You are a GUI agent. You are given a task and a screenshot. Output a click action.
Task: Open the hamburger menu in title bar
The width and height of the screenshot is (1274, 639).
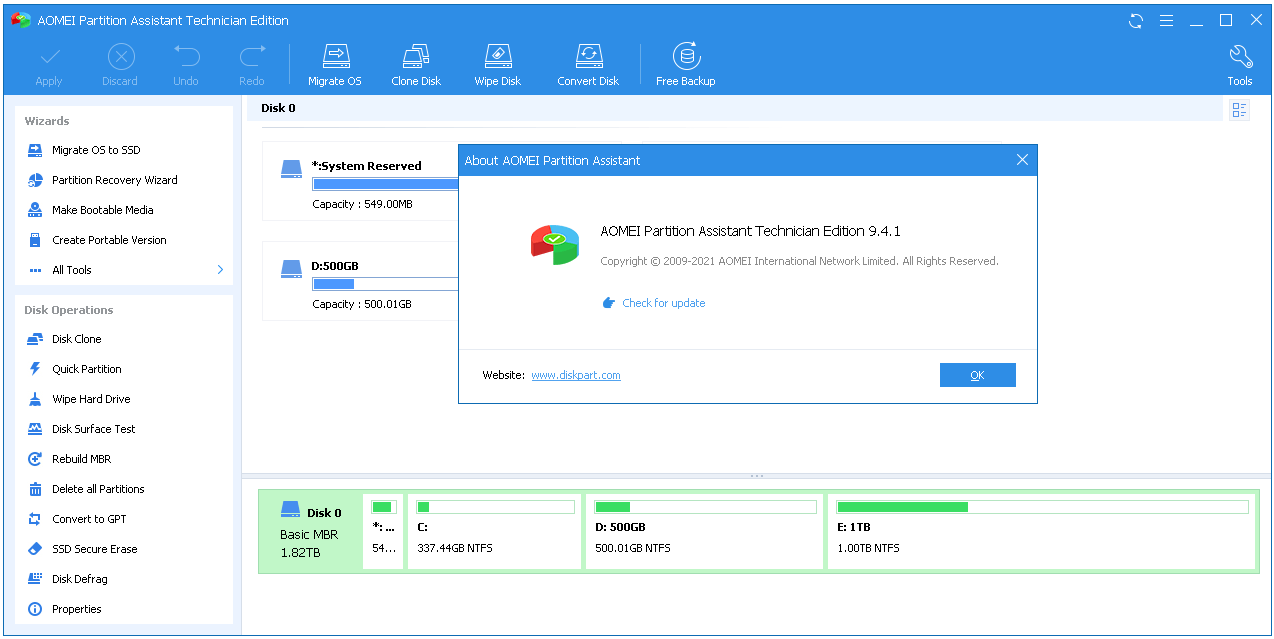click(x=1166, y=20)
